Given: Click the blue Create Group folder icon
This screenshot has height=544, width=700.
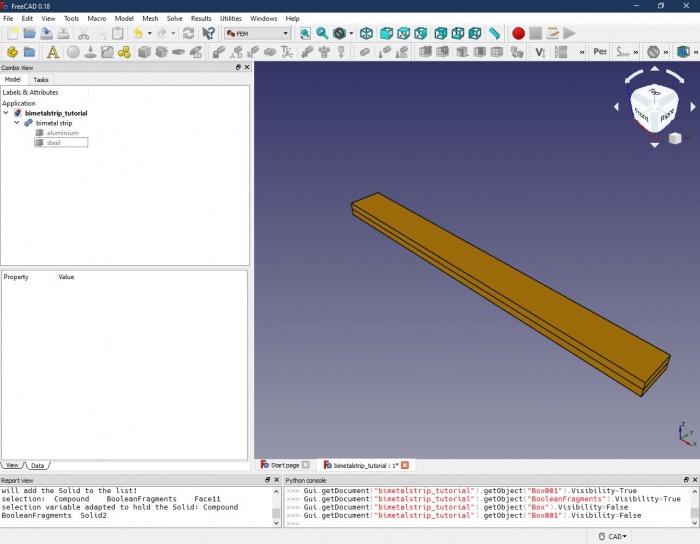Looking at the screenshot, I should (x=29, y=52).
